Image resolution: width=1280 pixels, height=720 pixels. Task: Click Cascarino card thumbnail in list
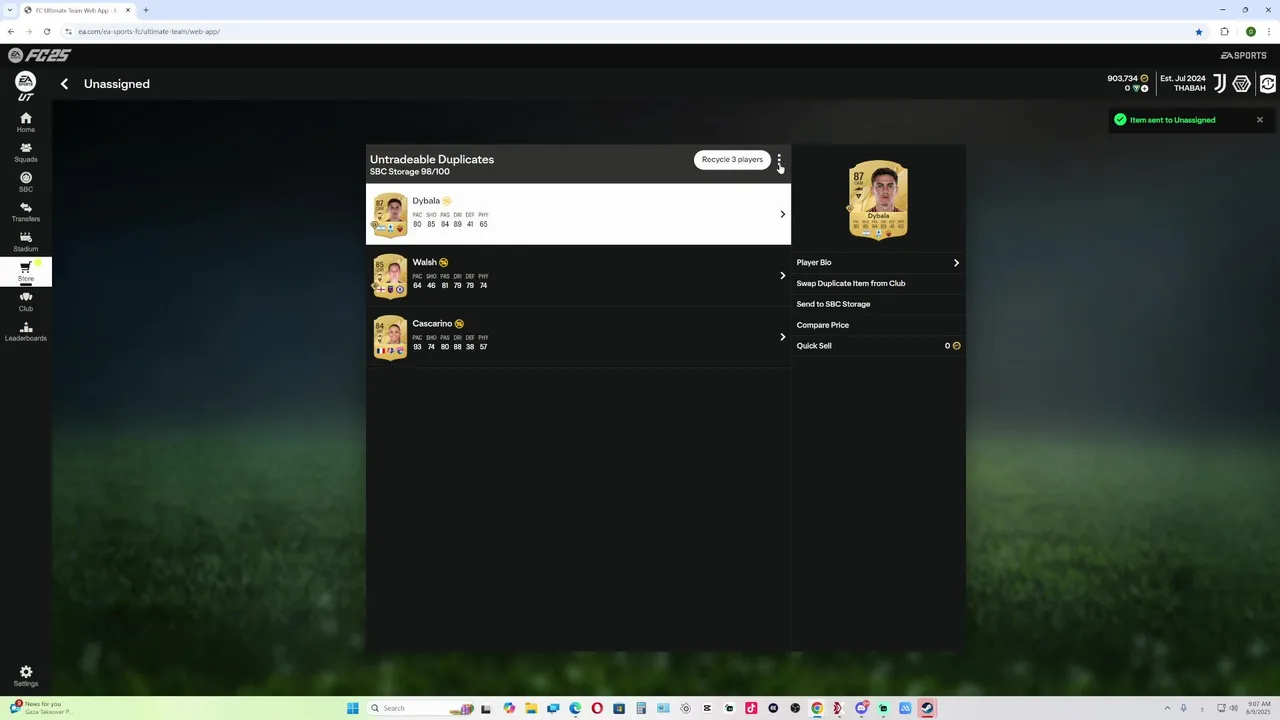390,338
